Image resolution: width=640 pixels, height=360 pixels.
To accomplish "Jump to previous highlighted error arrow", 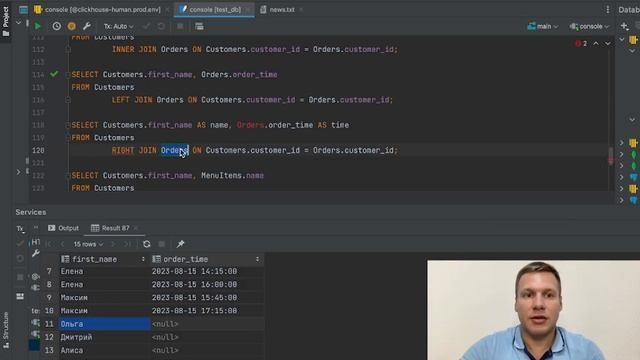I will [596, 43].
